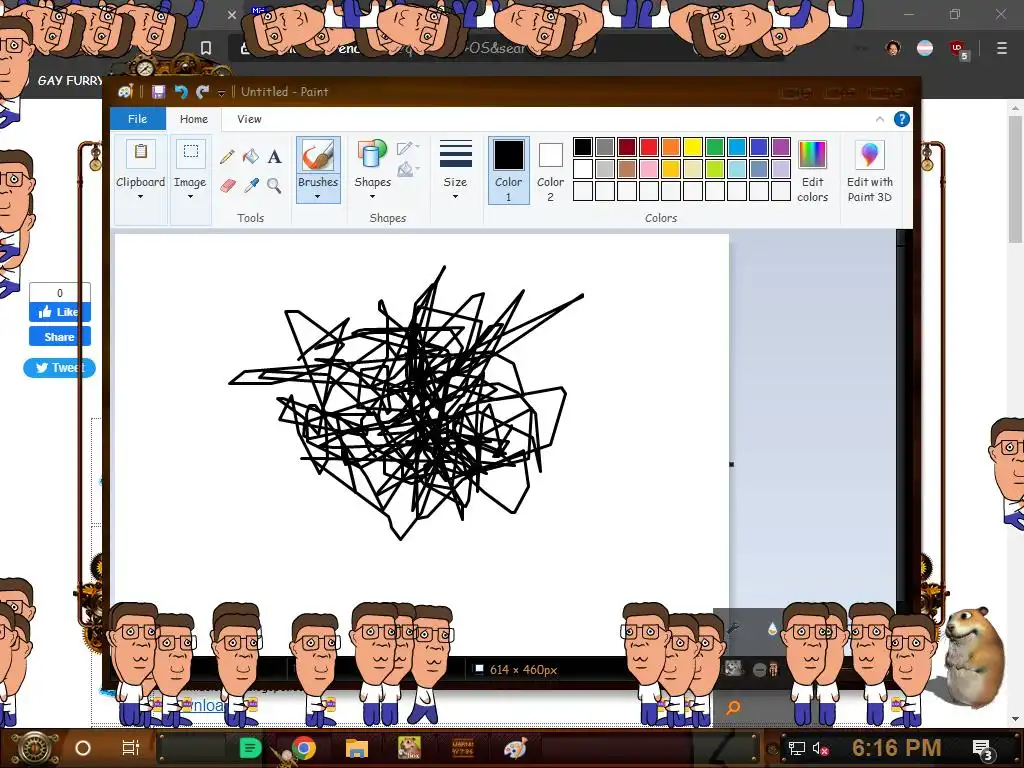Click the Size line thickness icon
The width and height of the screenshot is (1024, 768).
tap(455, 155)
